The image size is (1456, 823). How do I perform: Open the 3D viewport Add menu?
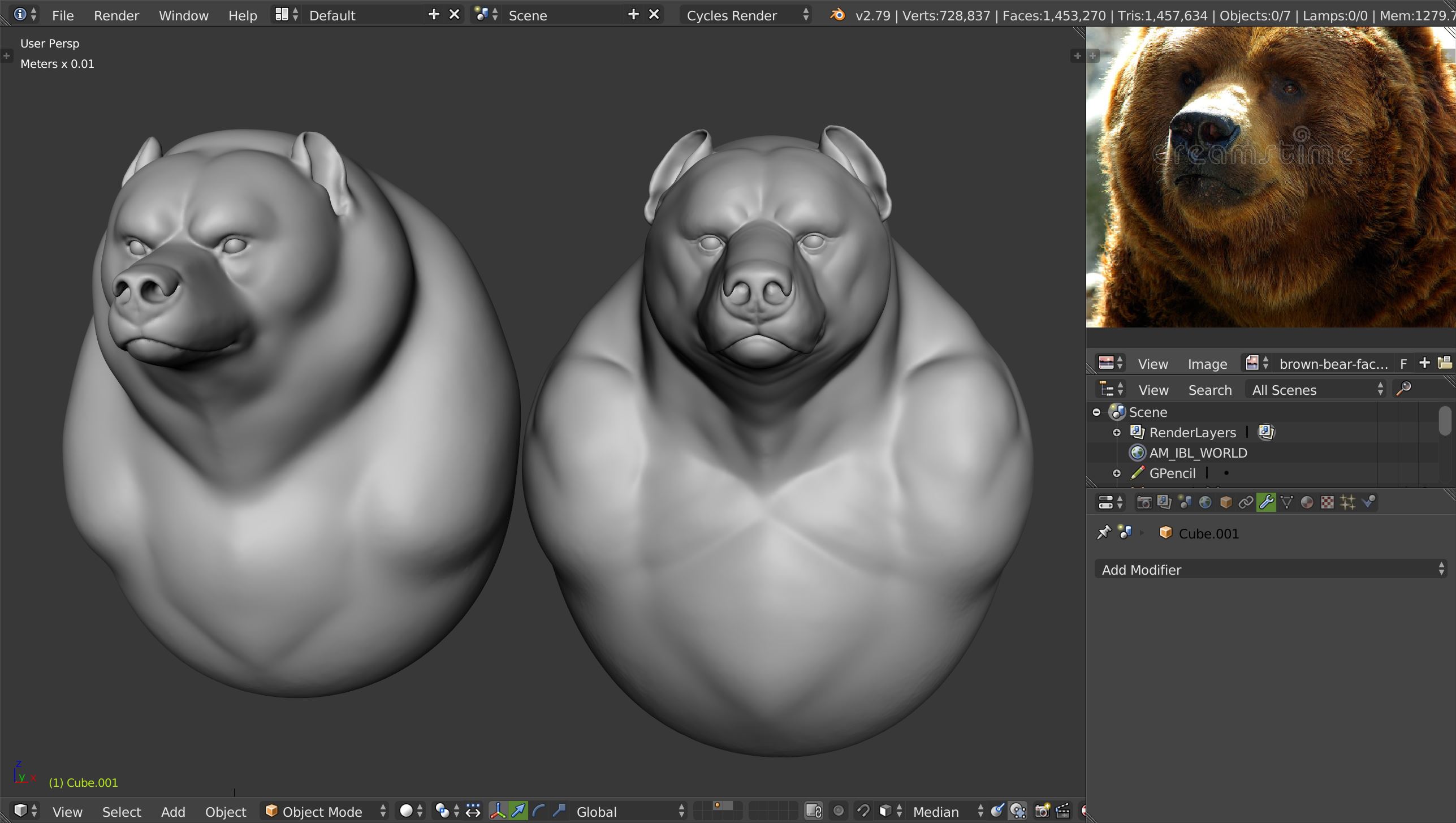(173, 811)
